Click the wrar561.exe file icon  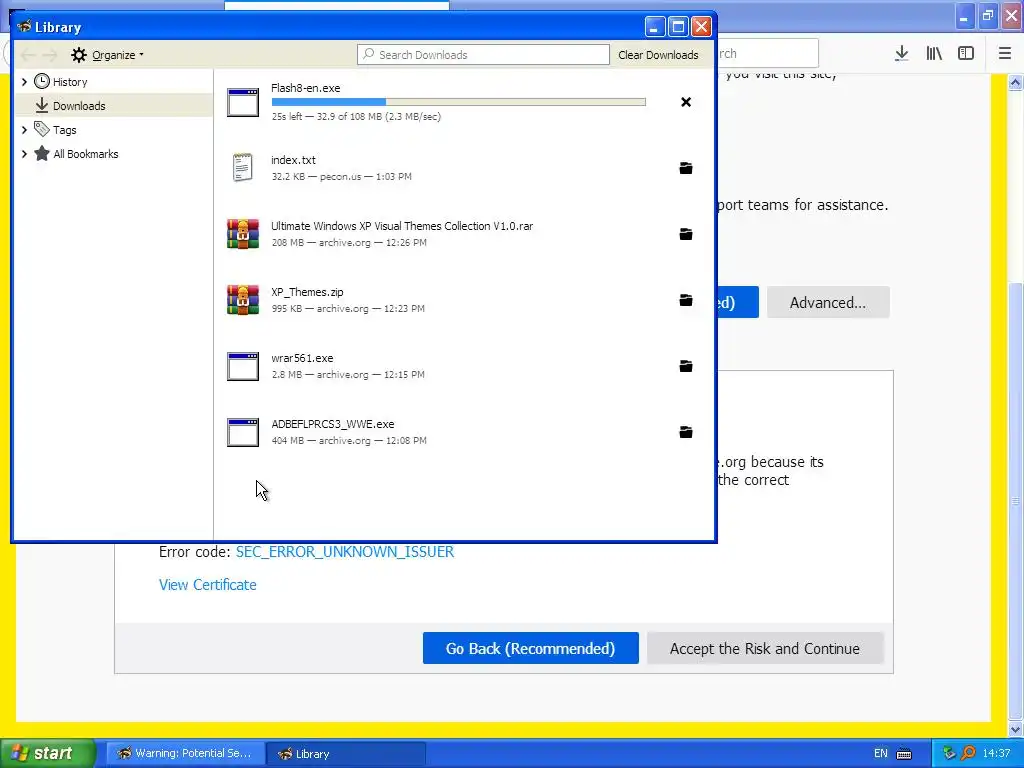click(243, 366)
